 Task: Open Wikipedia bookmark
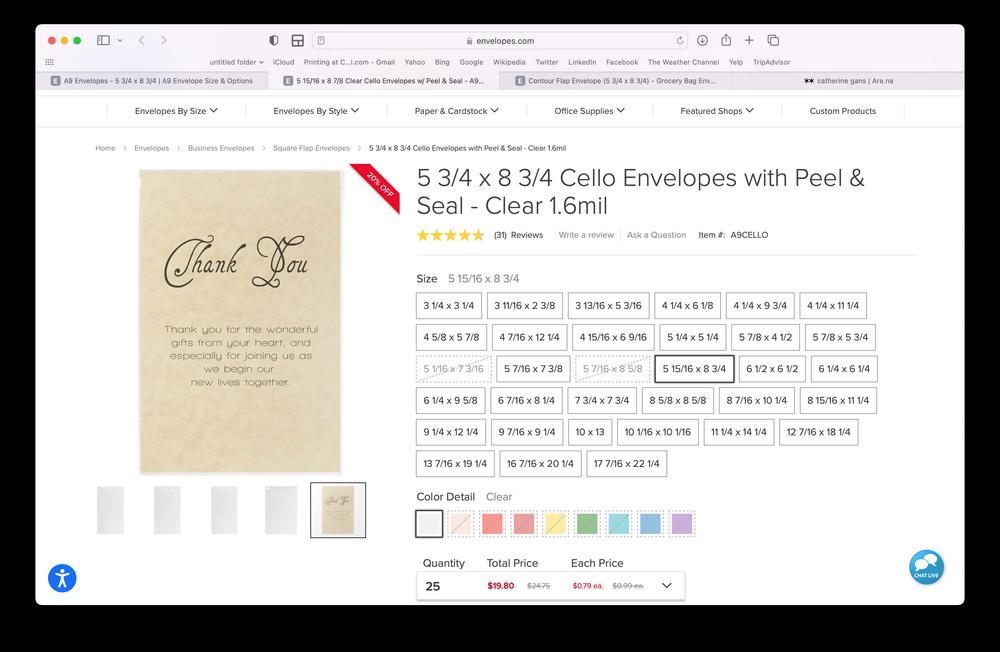(509, 62)
